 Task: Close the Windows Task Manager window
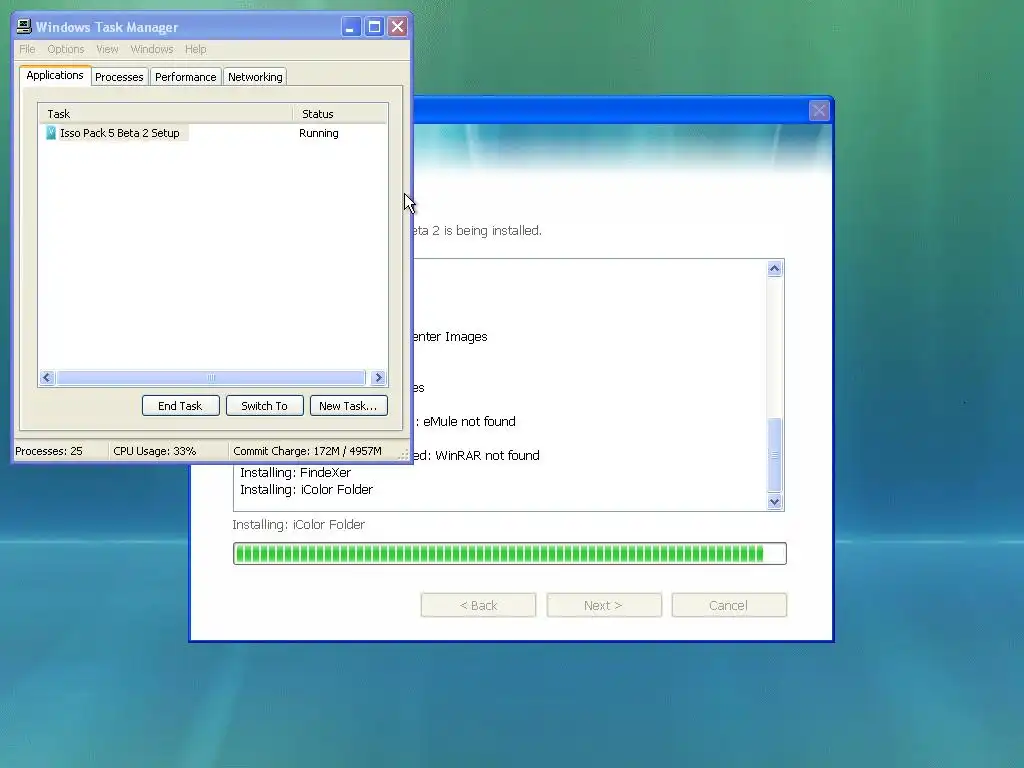398,27
